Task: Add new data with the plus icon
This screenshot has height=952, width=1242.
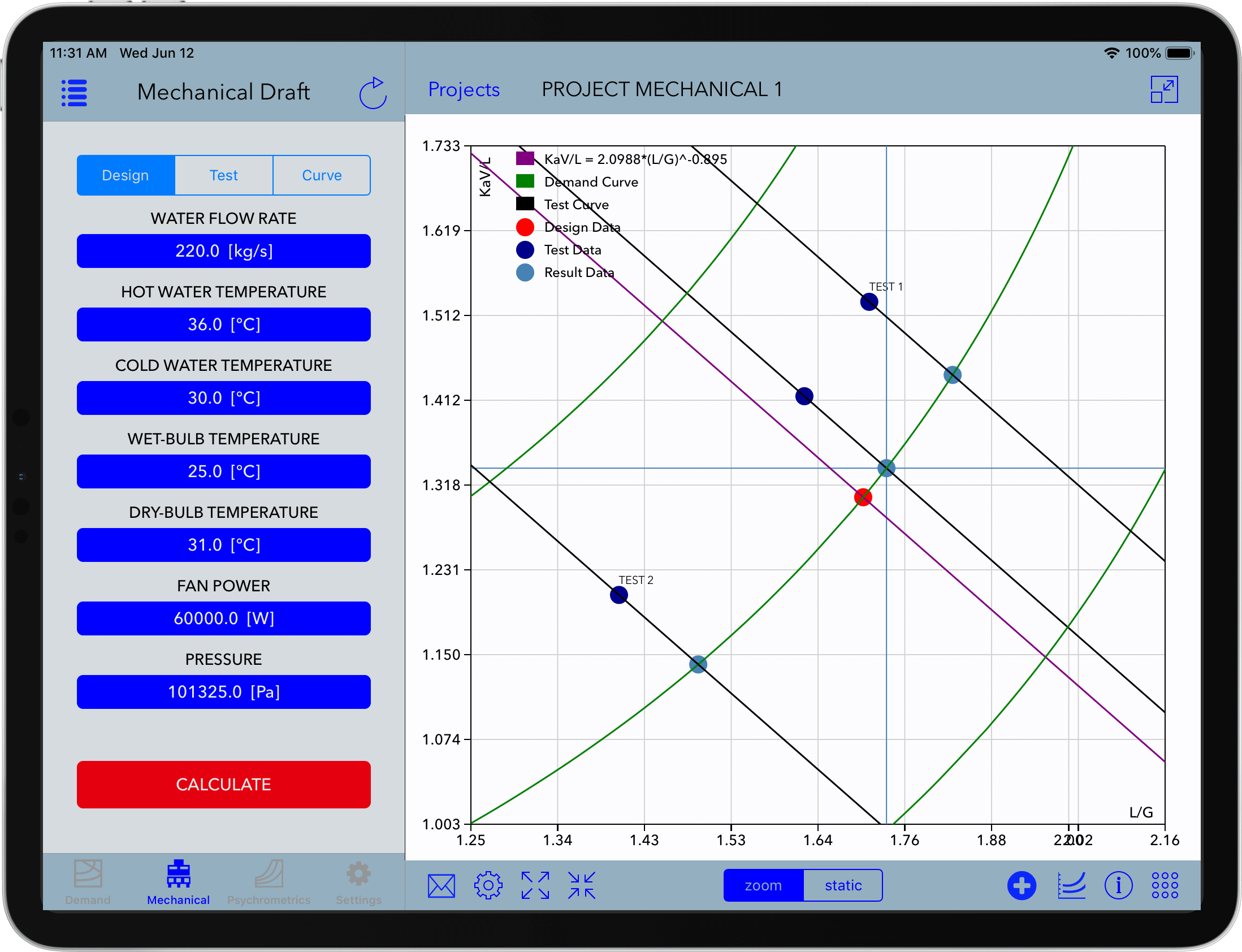Action: 1022,885
